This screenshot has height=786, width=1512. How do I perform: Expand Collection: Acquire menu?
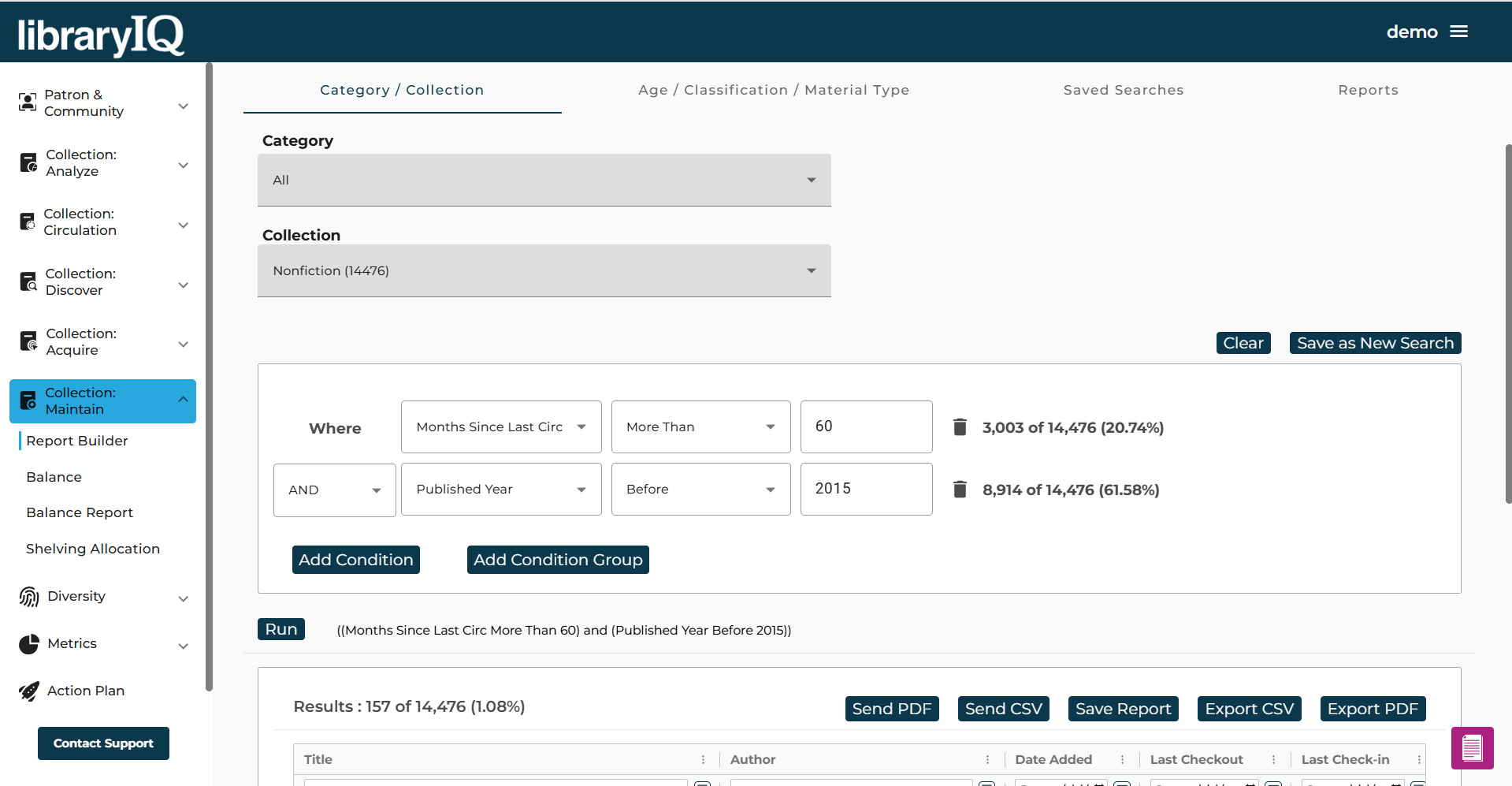pyautogui.click(x=183, y=345)
